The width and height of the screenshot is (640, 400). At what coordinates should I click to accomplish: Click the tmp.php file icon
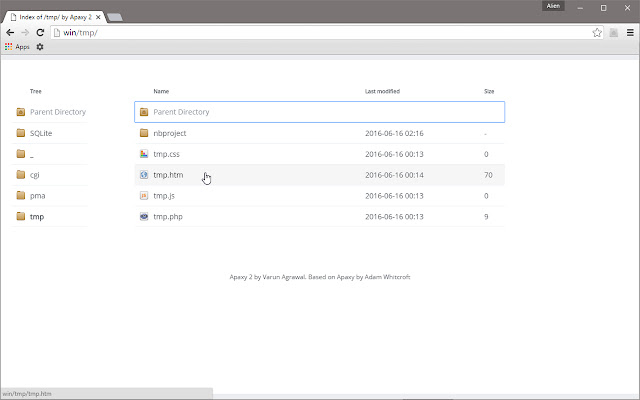(x=144, y=217)
